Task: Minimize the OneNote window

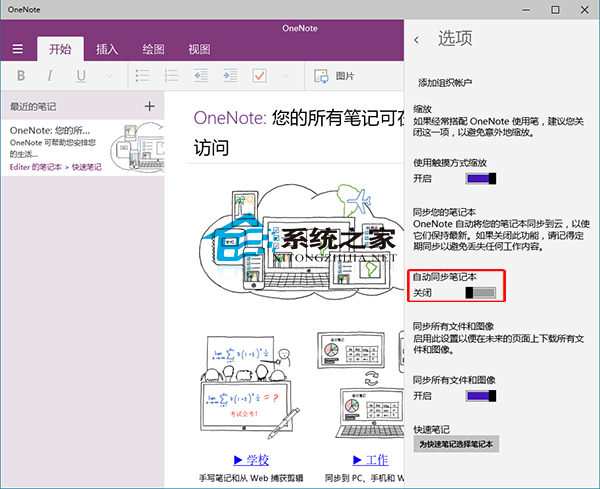Action: 527,10
